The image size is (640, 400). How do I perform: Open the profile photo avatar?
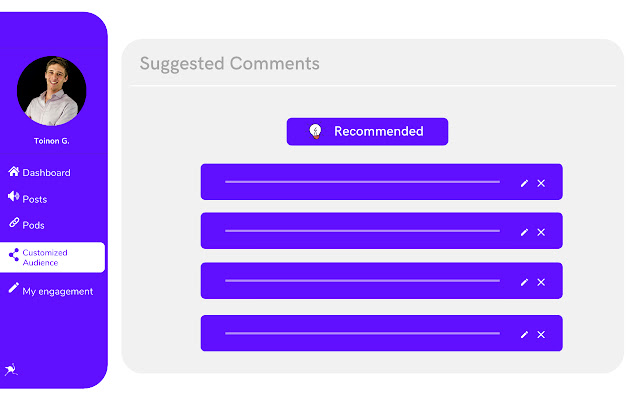pos(51,90)
